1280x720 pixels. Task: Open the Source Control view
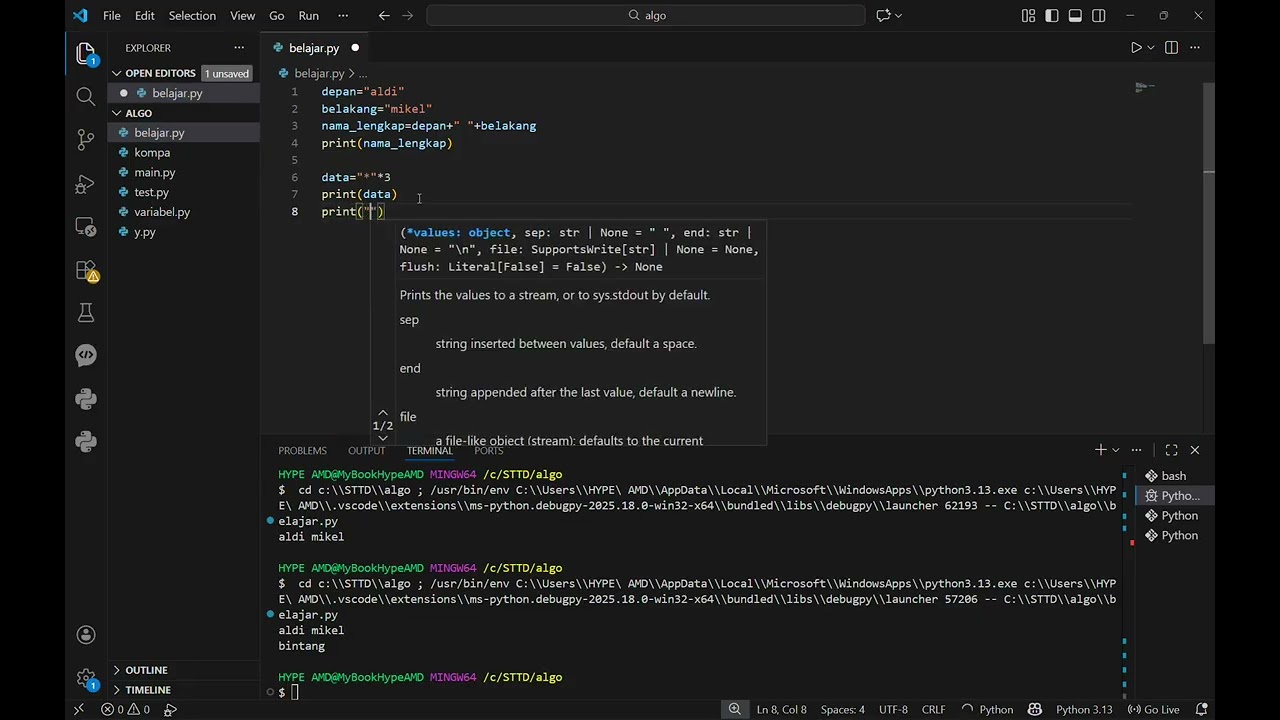tap(86, 140)
